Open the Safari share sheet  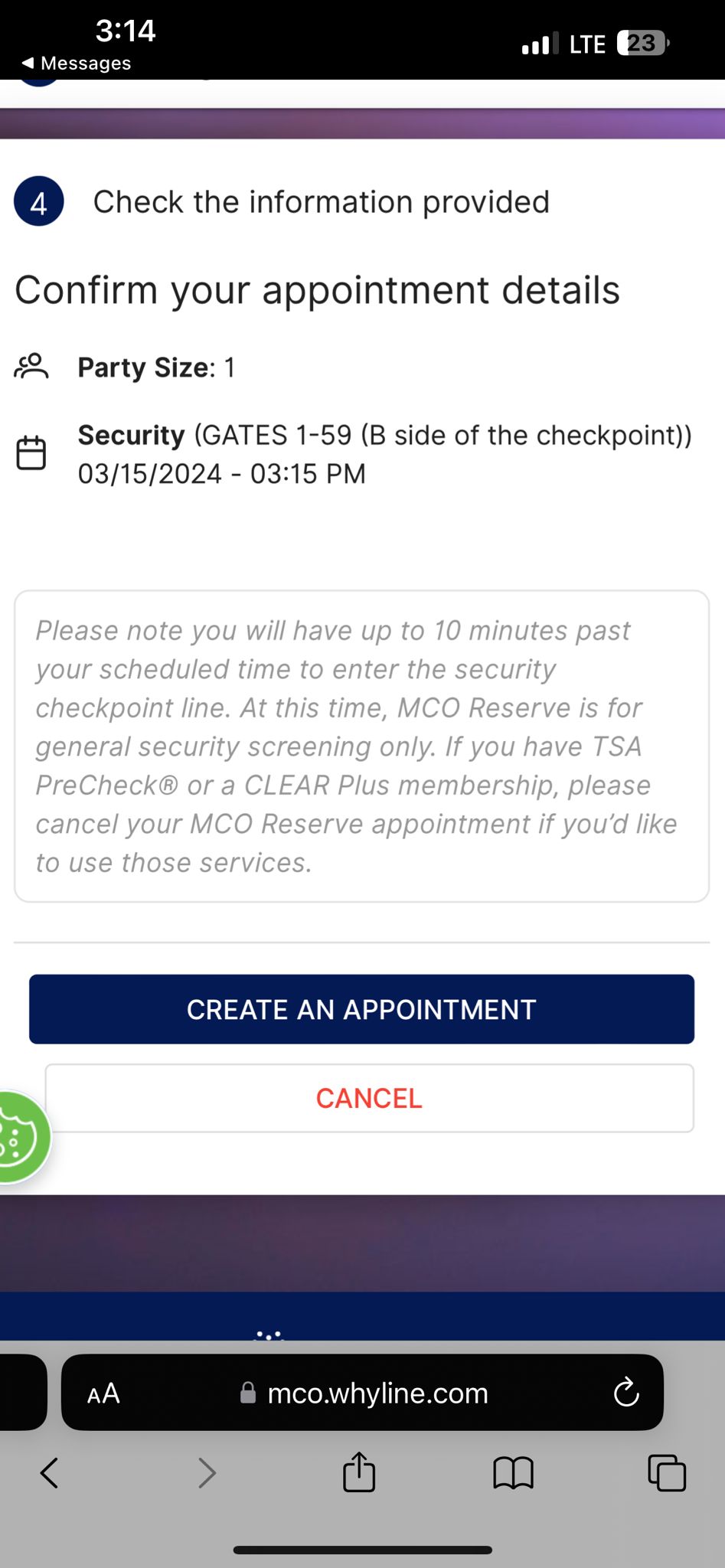coord(359,1472)
